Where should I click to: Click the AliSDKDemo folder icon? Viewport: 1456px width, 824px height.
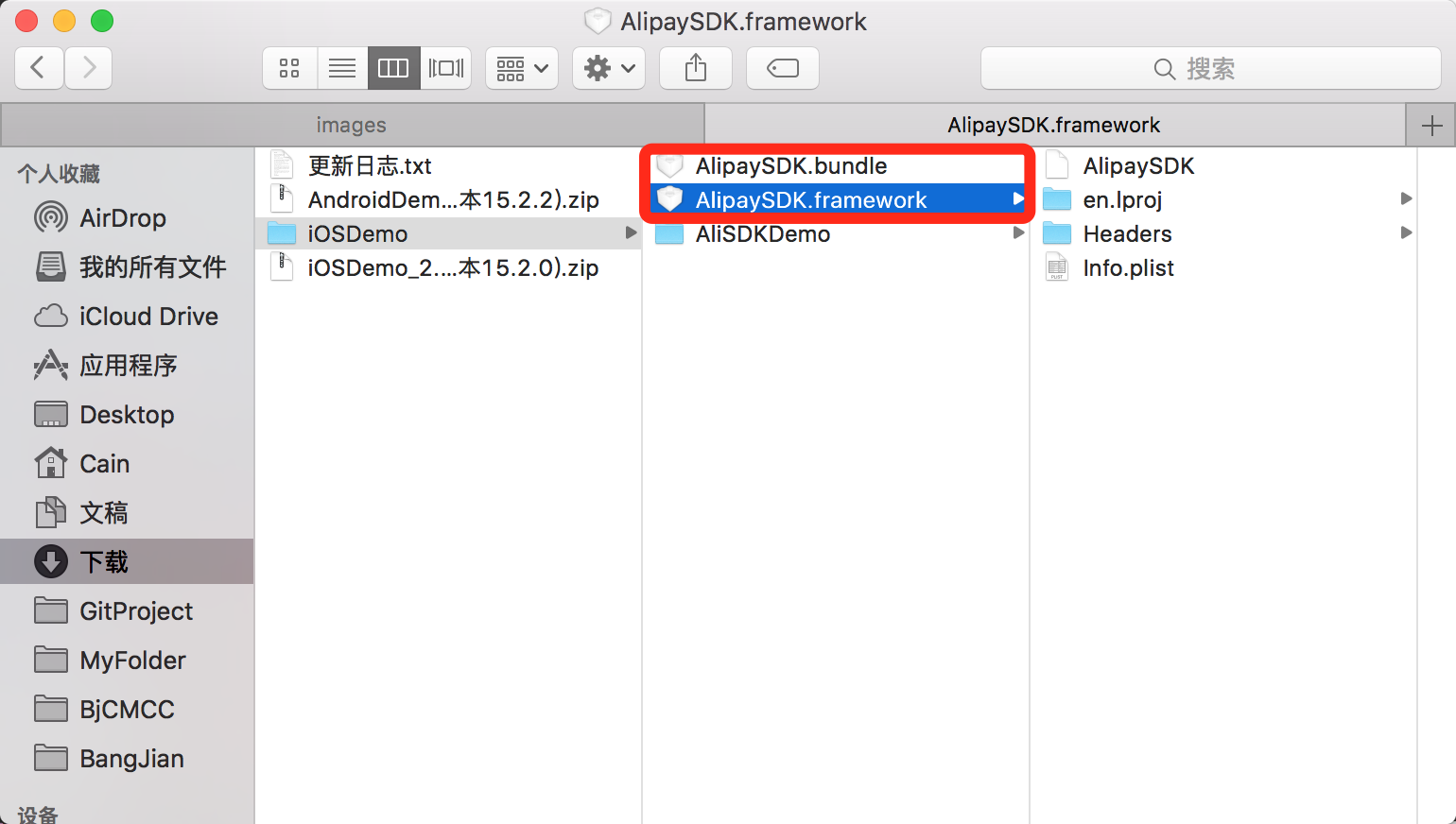tap(669, 233)
